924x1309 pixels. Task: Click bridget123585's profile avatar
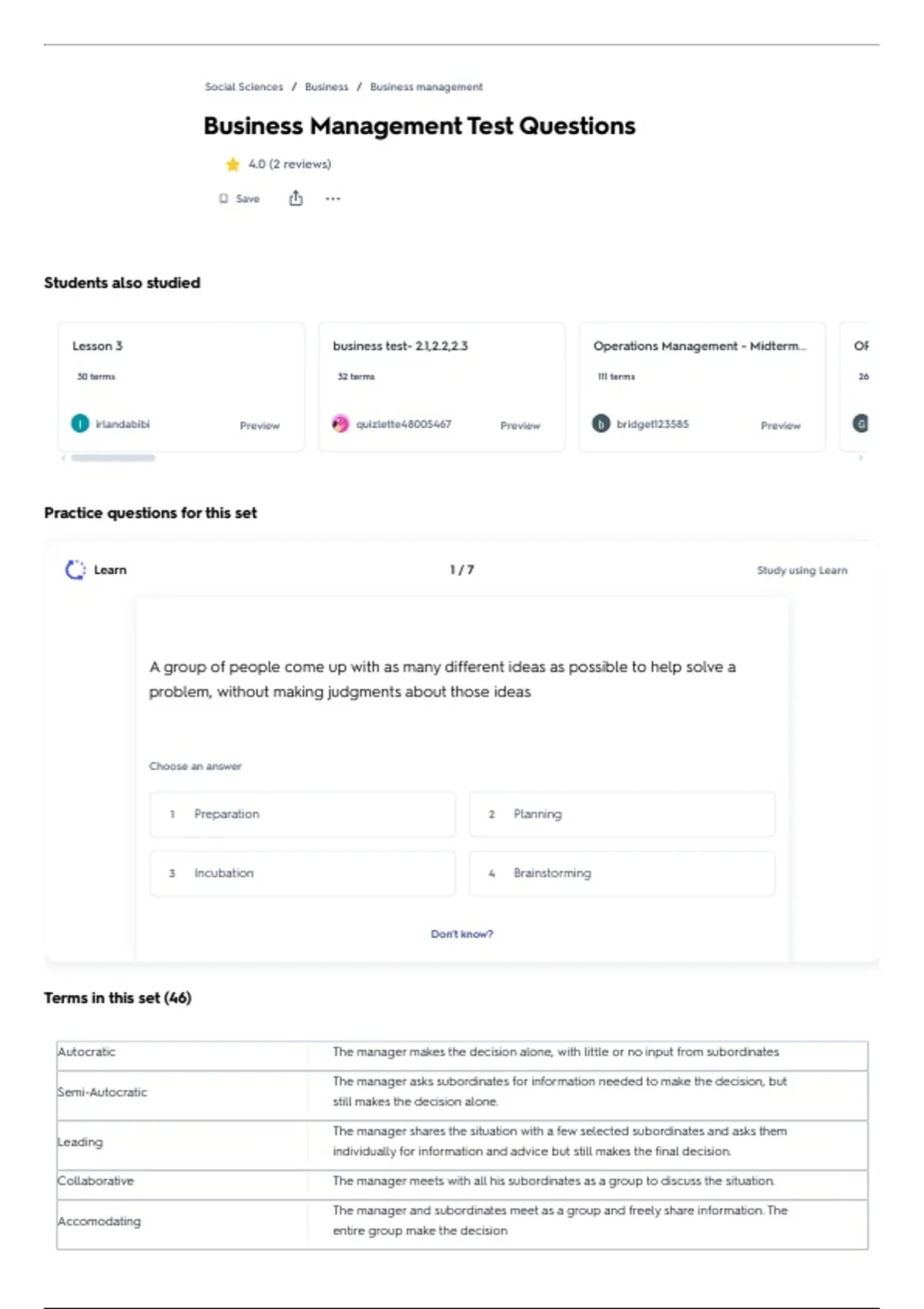pos(601,423)
